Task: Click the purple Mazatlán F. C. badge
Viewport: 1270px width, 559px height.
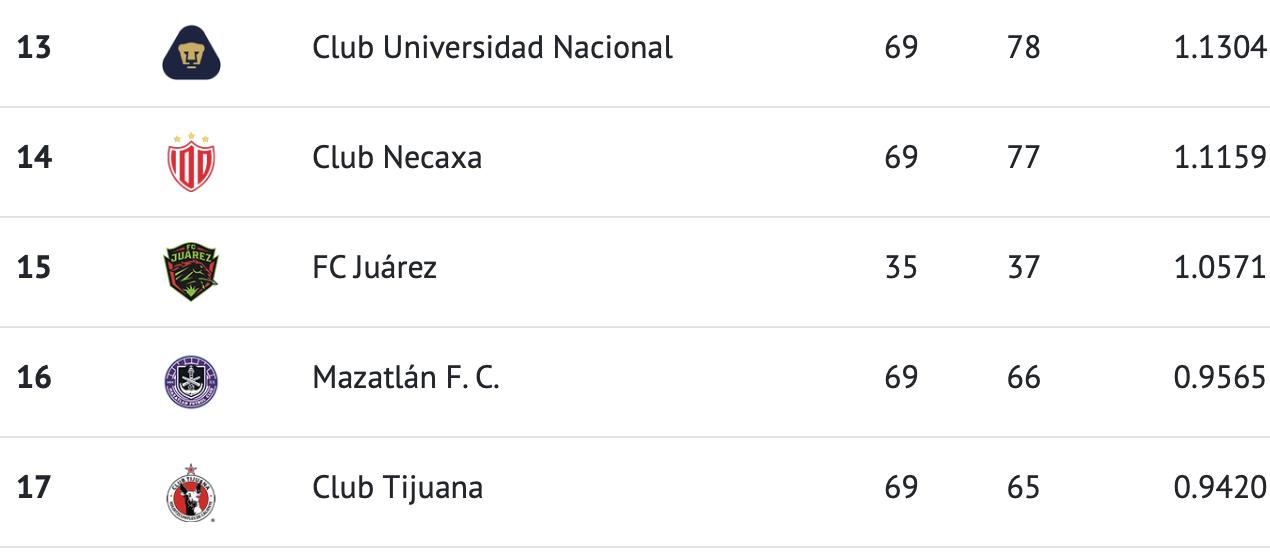Action: click(191, 381)
